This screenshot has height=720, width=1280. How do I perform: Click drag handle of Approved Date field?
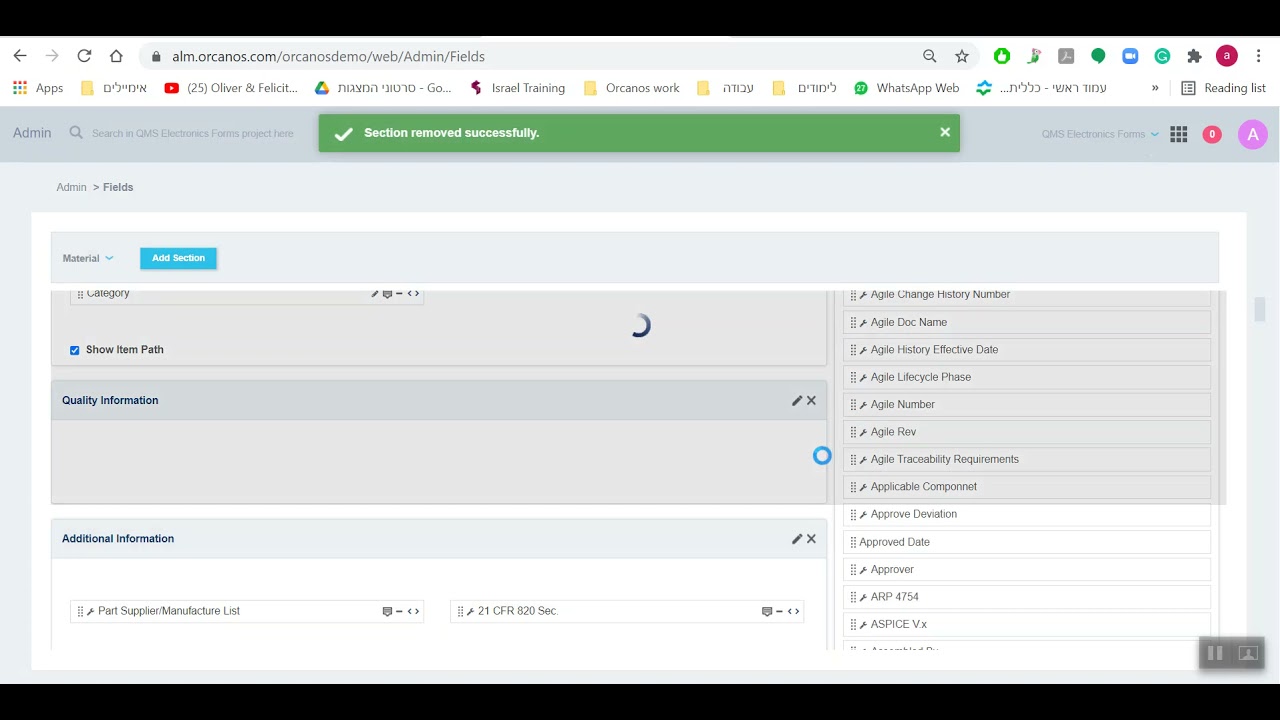point(853,542)
